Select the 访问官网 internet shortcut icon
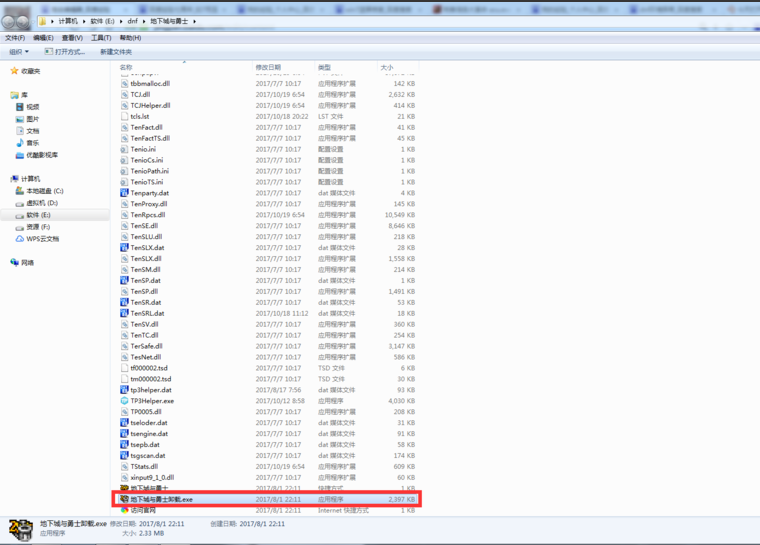This screenshot has width=760, height=545. click(x=124, y=509)
